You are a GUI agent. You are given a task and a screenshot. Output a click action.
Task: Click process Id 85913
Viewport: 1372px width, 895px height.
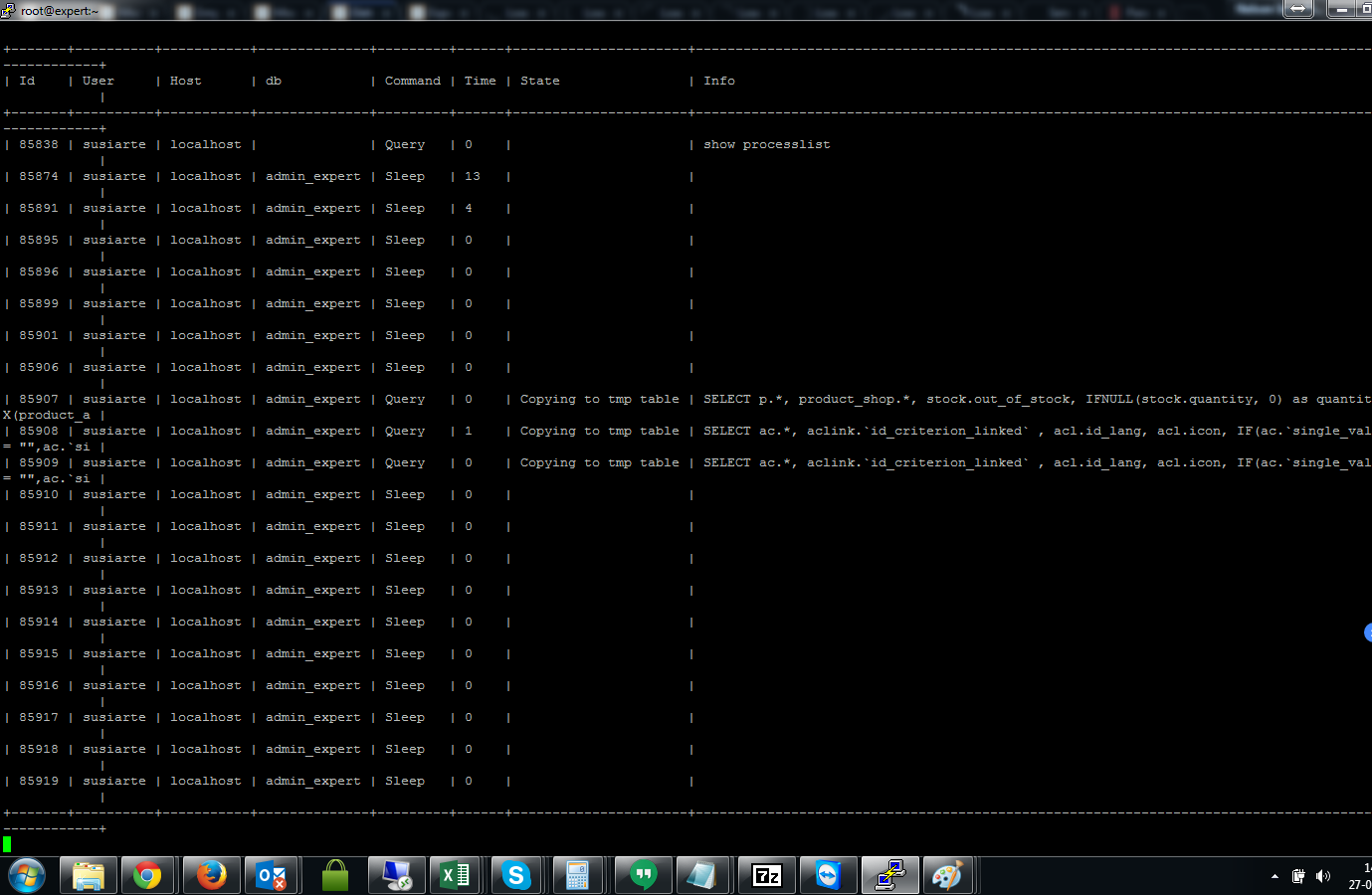point(39,591)
